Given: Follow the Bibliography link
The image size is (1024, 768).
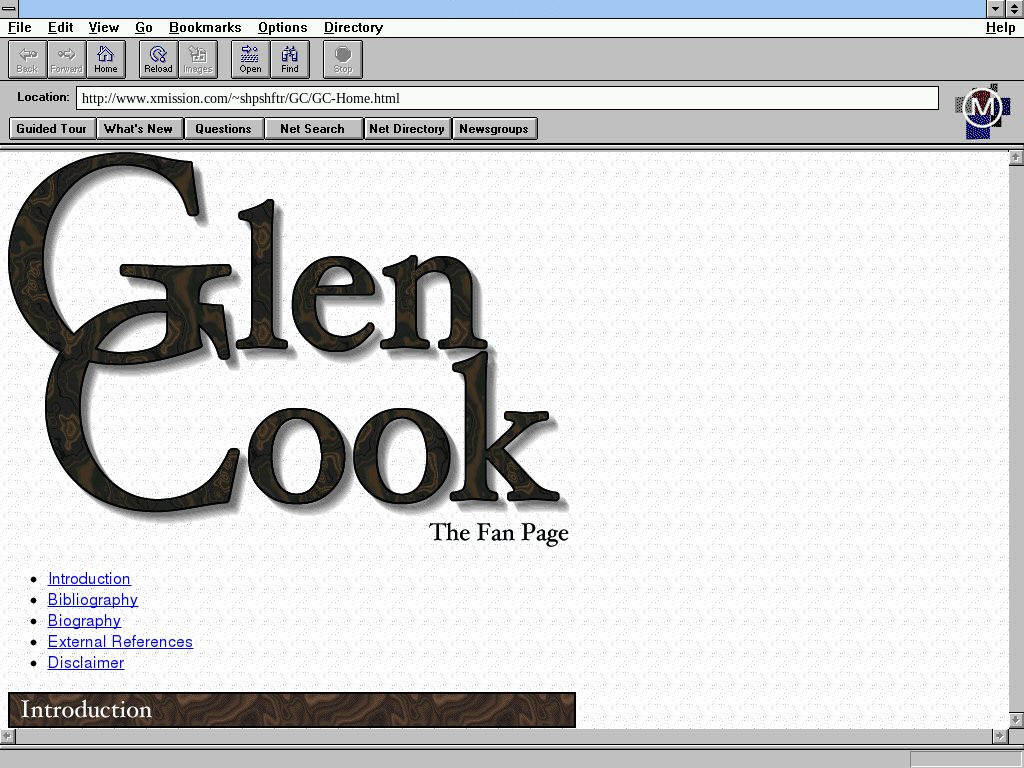Looking at the screenshot, I should pyautogui.click(x=93, y=600).
